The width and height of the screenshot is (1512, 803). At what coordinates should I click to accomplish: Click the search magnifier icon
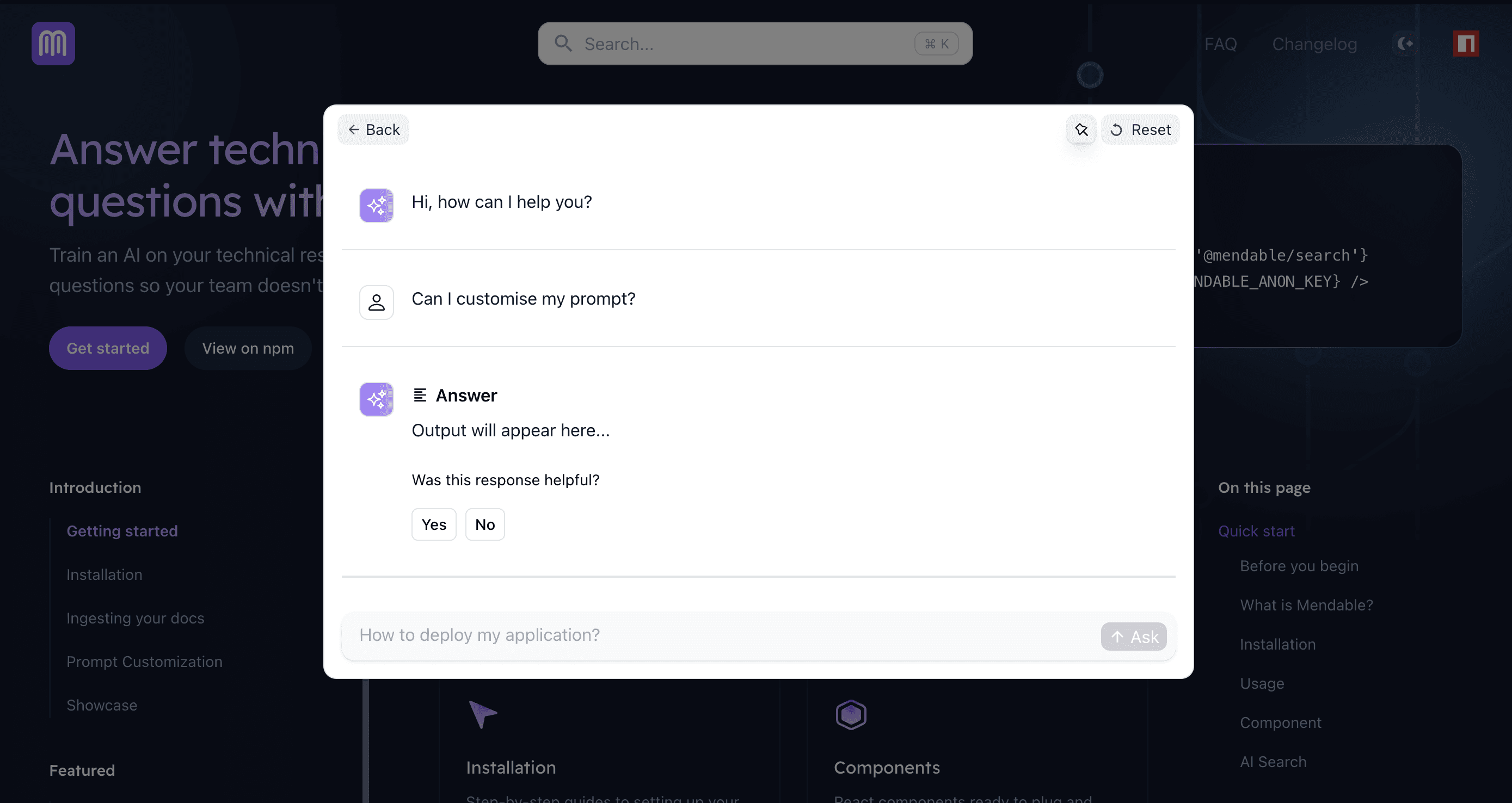tap(563, 44)
